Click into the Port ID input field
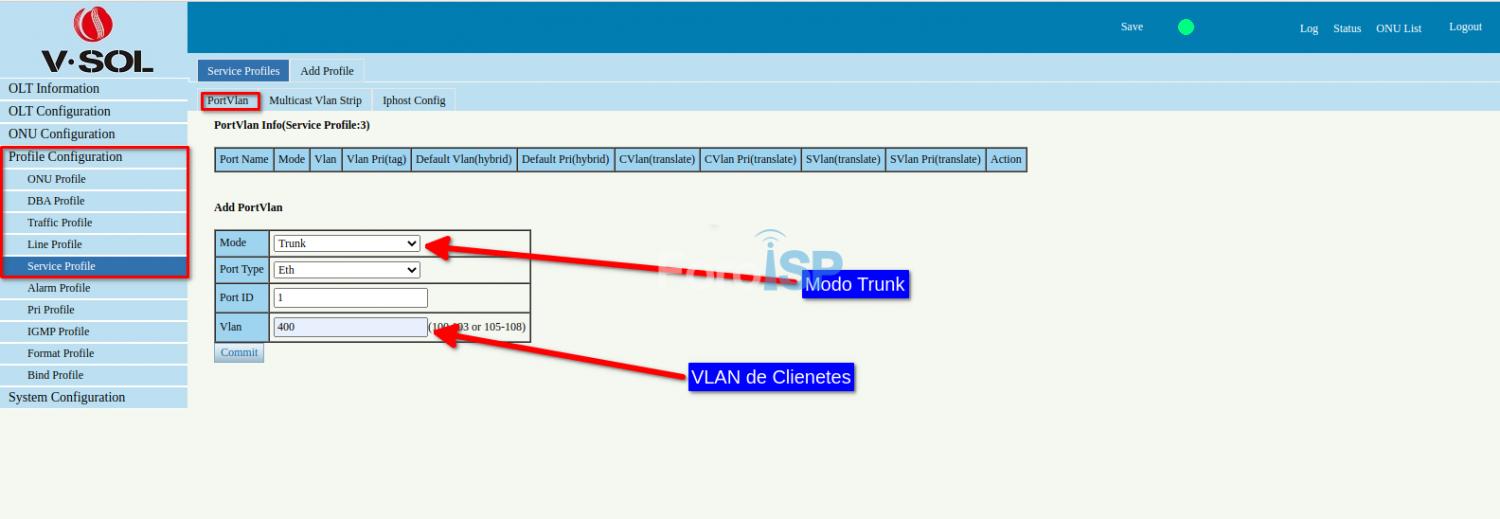1500x519 pixels. (350, 297)
